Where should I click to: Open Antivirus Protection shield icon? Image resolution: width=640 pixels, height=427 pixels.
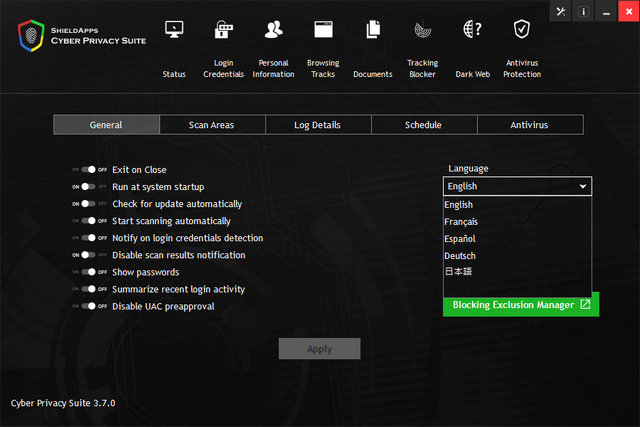coord(521,30)
